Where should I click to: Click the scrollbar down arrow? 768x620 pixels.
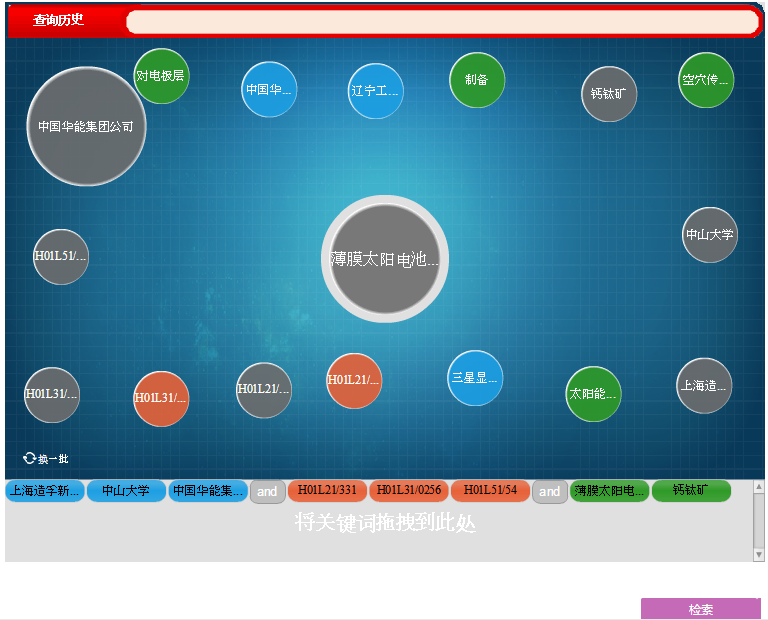click(x=759, y=554)
